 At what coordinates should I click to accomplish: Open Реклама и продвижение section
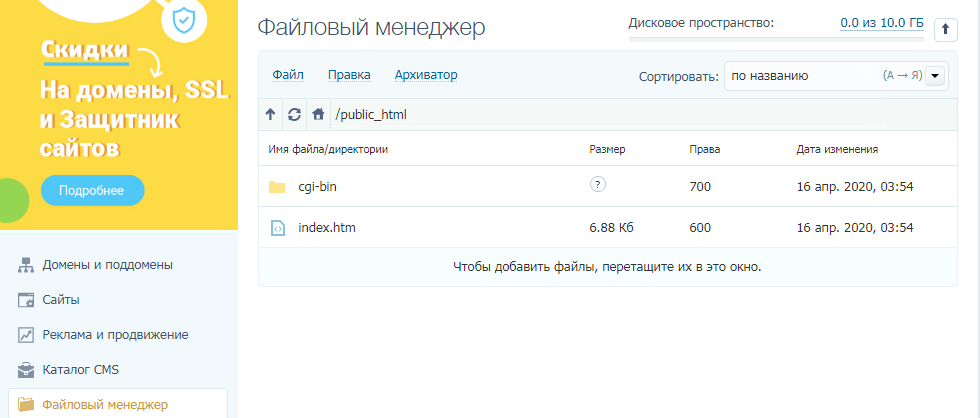tap(115, 334)
